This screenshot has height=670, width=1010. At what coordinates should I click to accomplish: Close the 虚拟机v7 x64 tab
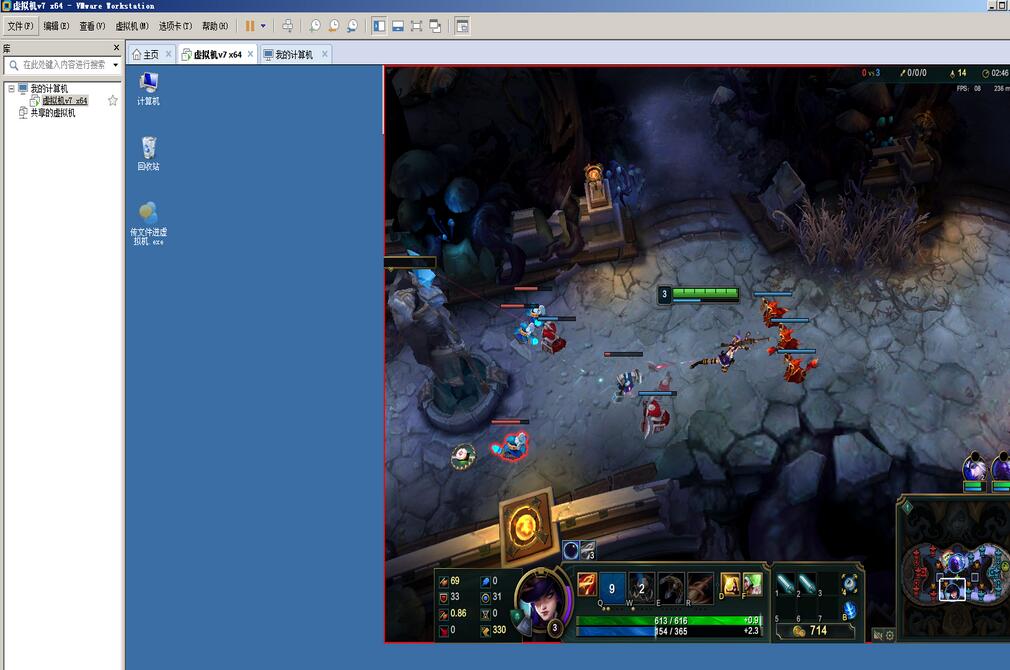click(251, 54)
